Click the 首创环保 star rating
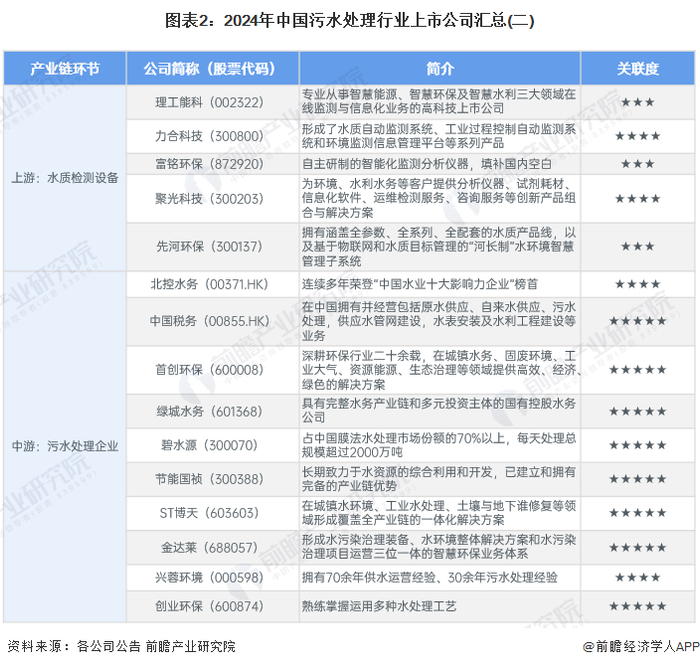 click(638, 370)
